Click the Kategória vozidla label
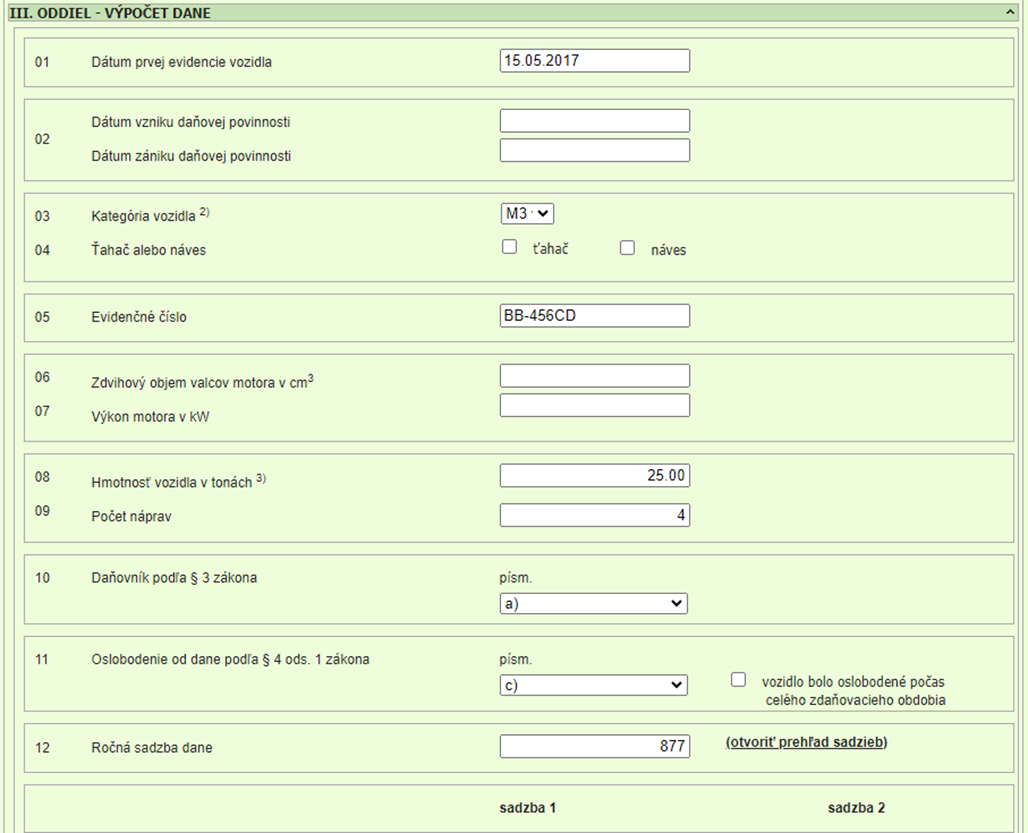1028x833 pixels. click(150, 215)
